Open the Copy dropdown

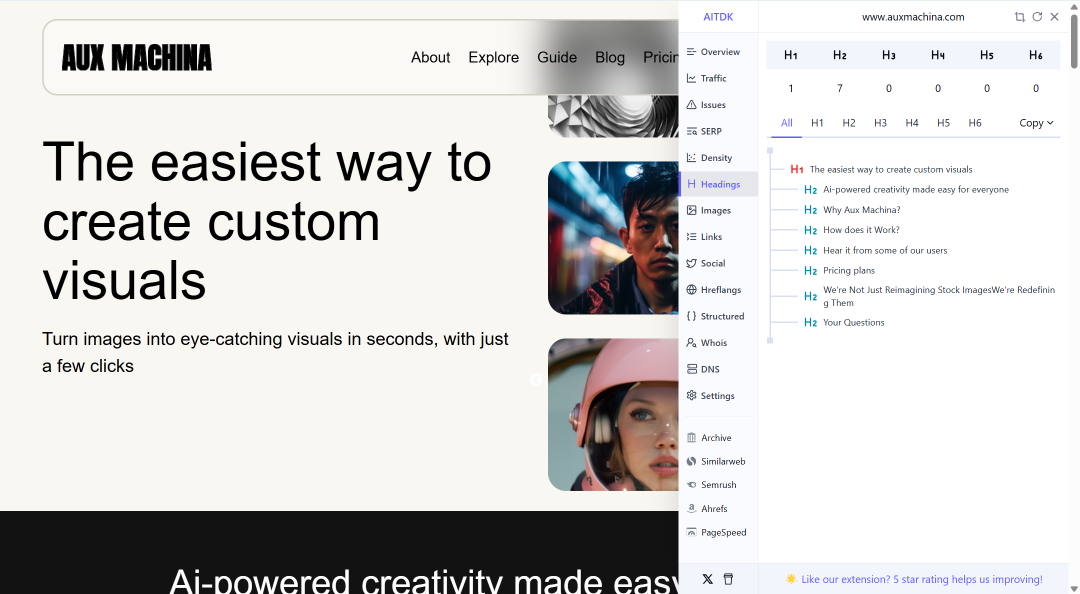1036,123
